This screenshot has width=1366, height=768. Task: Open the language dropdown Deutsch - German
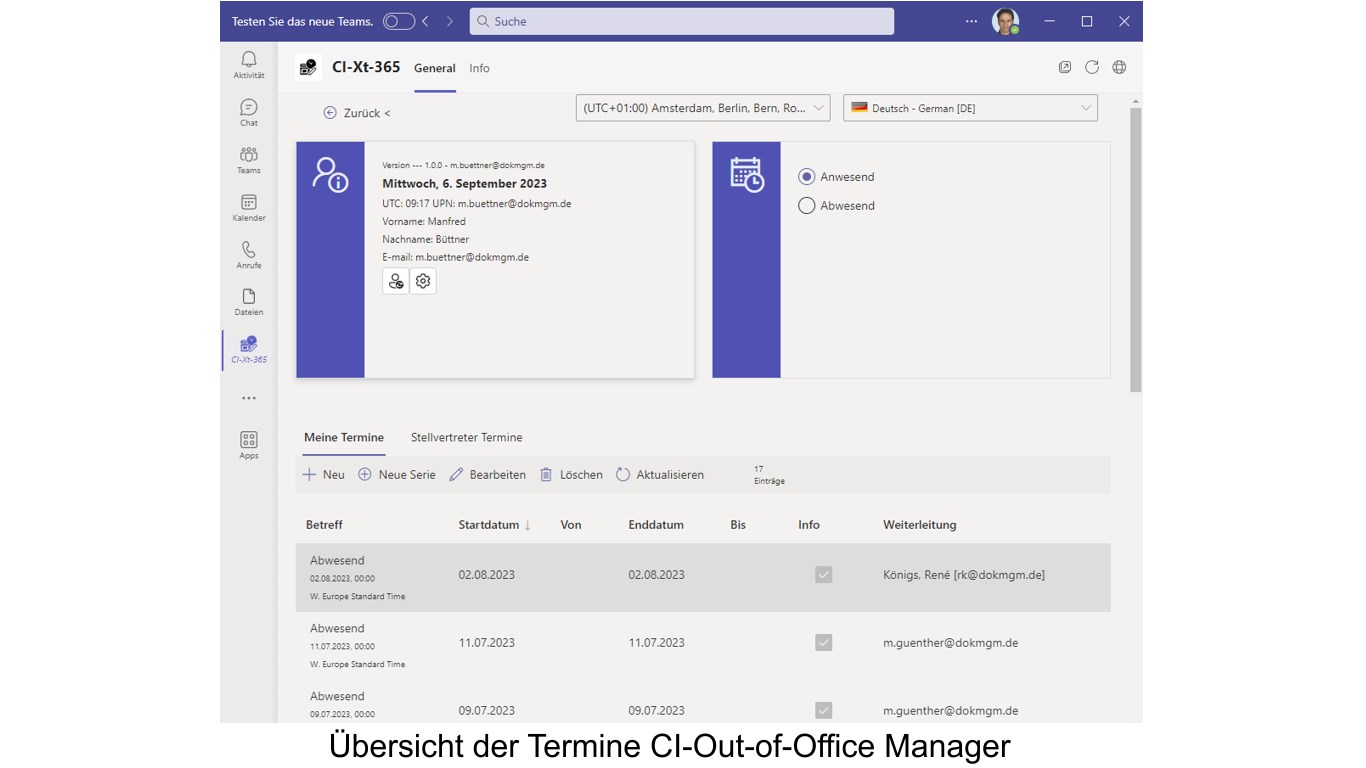(970, 108)
